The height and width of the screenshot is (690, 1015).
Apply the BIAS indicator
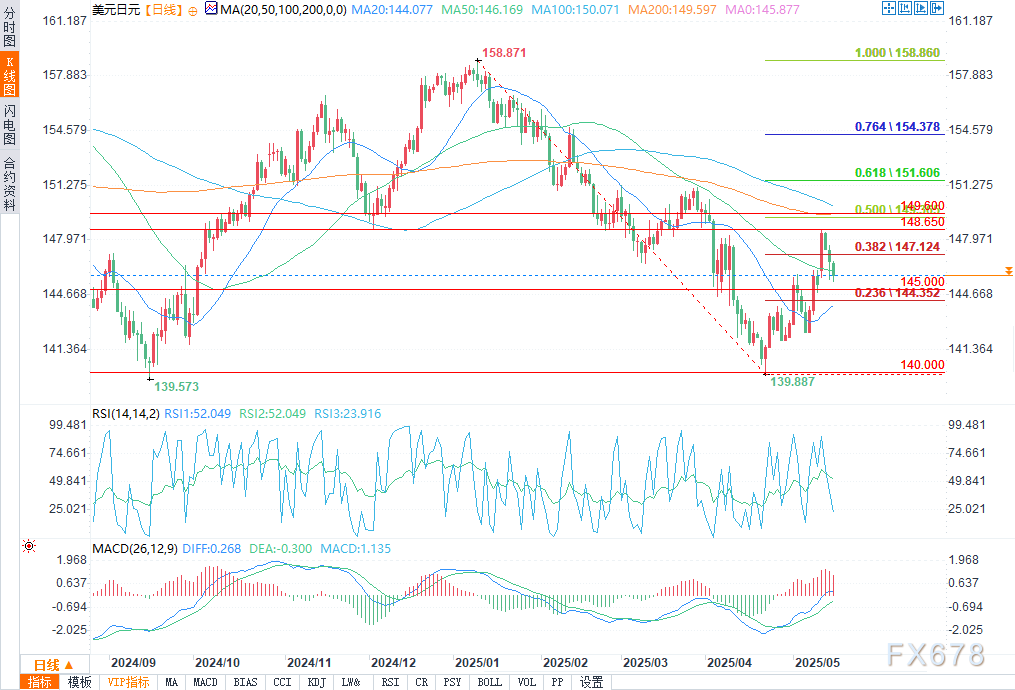pos(245,682)
